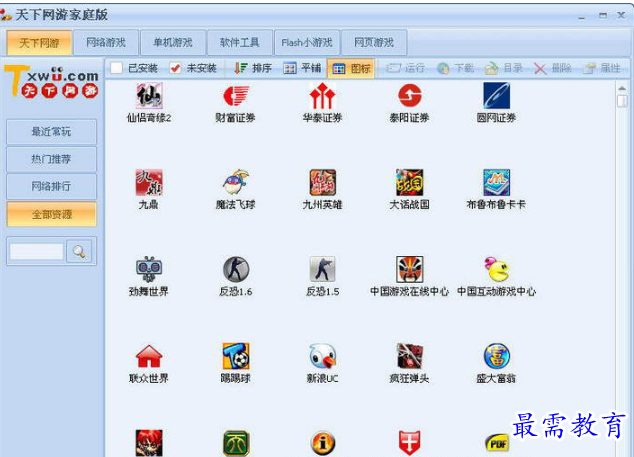This screenshot has width=634, height=457.
Task: Click the 排序 sort toolbar button
Action: coord(253,68)
